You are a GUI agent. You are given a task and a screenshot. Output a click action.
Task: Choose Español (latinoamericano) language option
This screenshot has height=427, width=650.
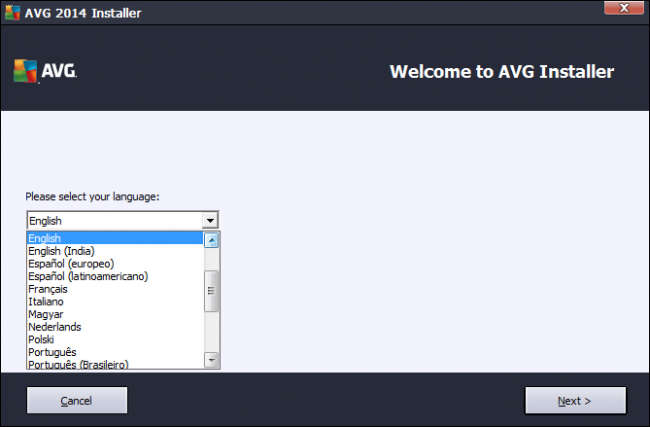tap(115, 276)
